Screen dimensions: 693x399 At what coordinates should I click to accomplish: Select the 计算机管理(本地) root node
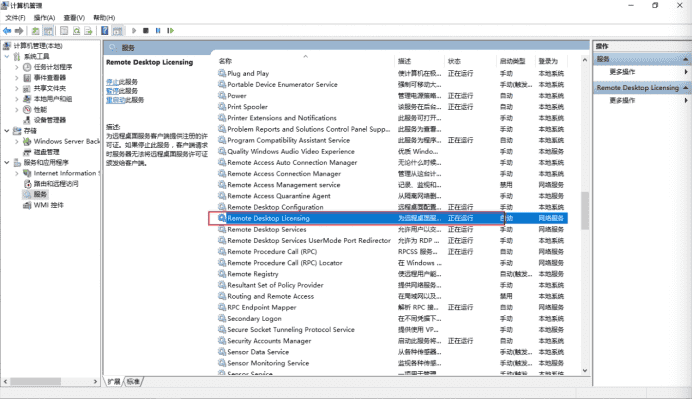click(x=38, y=46)
